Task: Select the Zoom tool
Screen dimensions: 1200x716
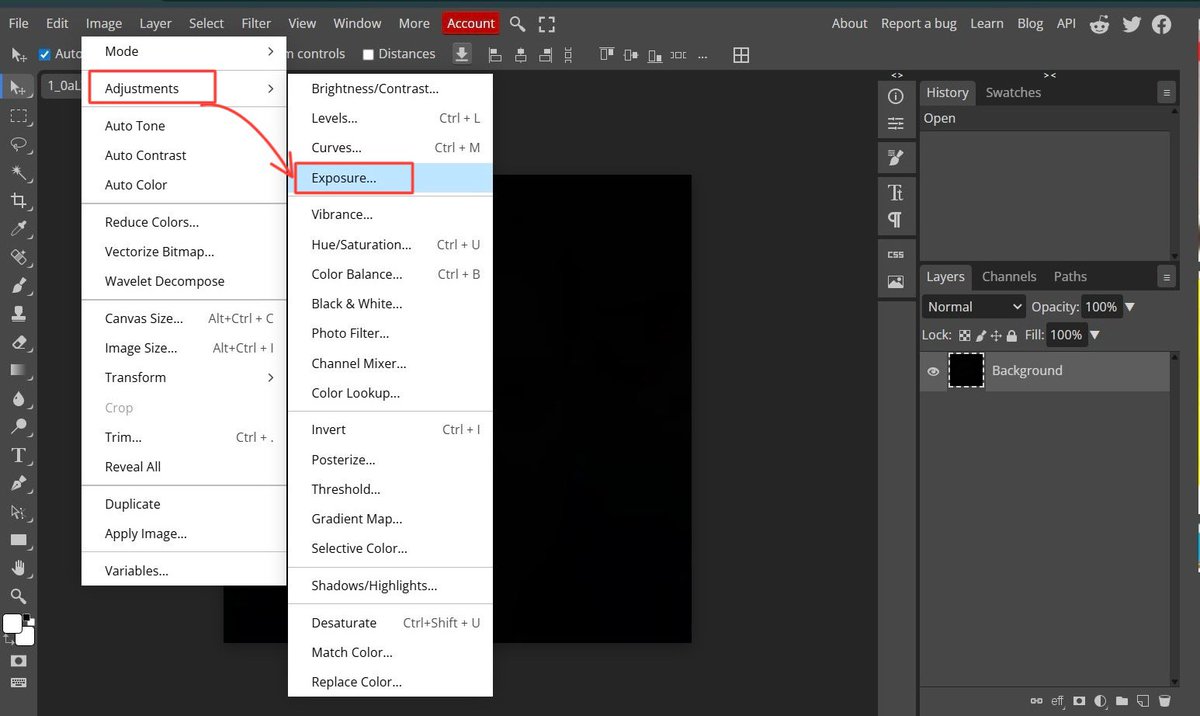Action: [18, 596]
